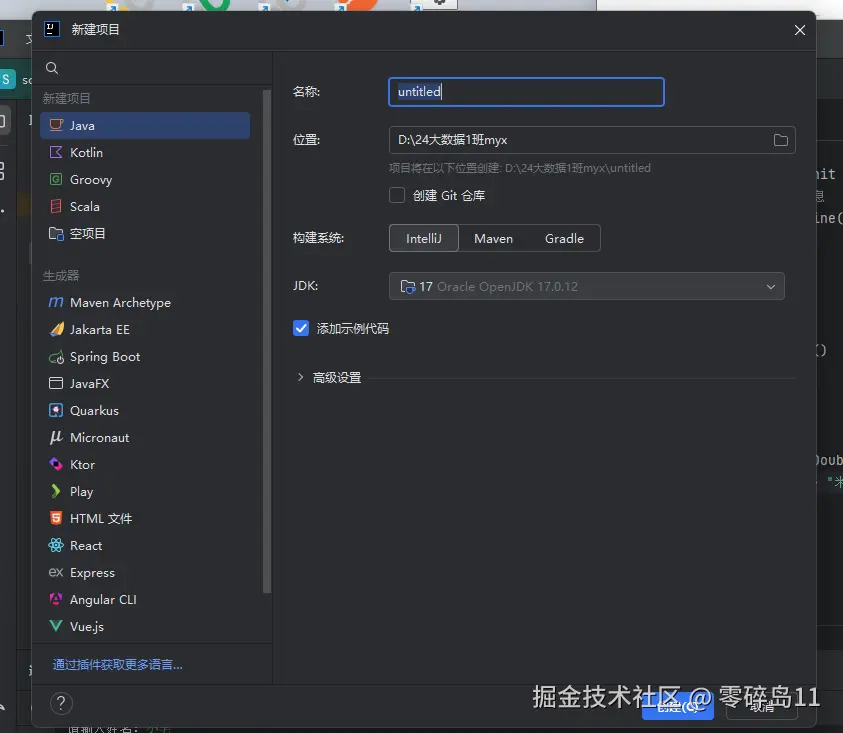Select Jakarta EE generator

[x=145, y=330]
